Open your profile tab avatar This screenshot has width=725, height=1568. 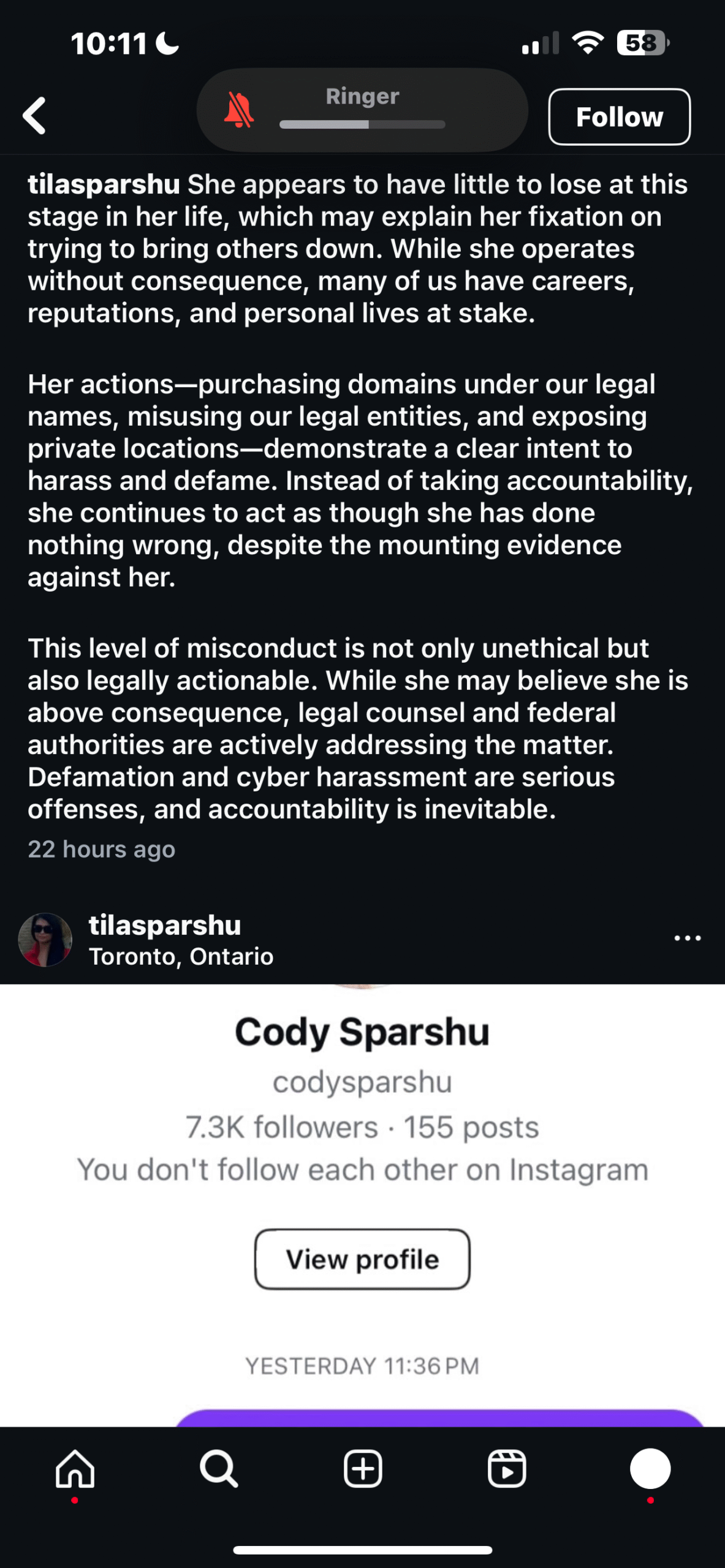click(x=650, y=1468)
